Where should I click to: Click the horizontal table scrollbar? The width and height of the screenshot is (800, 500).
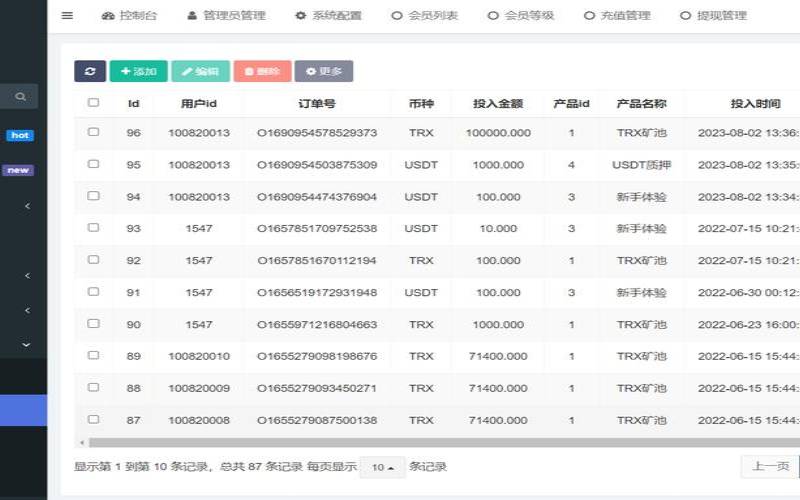(444, 442)
